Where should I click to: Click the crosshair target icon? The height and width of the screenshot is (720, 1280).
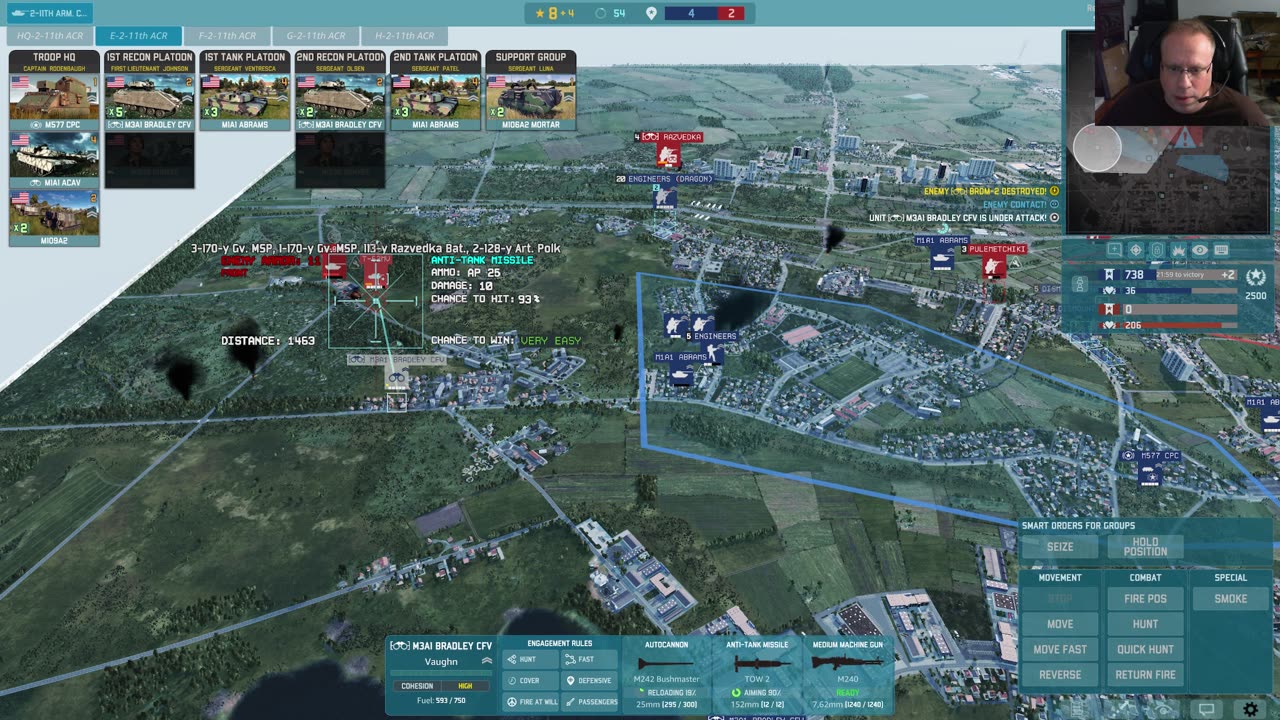1136,250
